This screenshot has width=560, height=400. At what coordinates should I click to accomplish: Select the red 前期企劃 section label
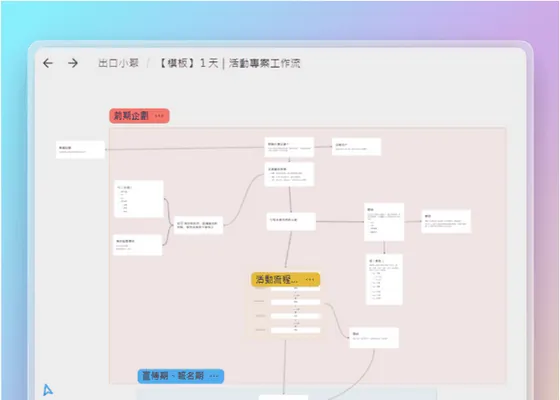[139, 116]
